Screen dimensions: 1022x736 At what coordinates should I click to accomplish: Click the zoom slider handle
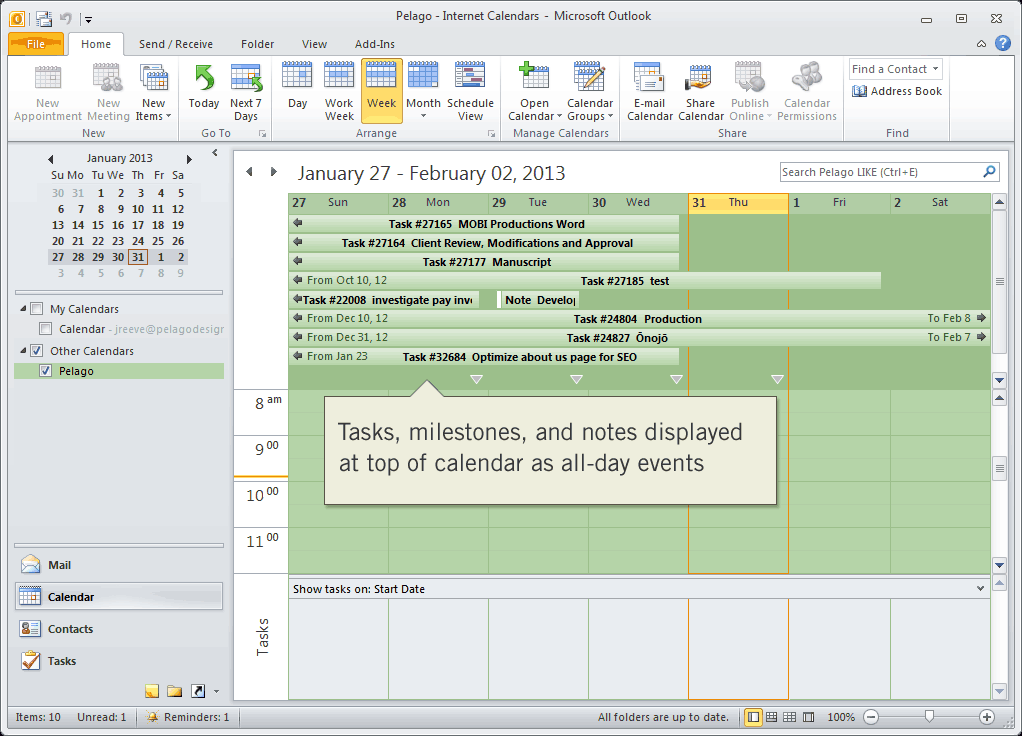click(929, 717)
